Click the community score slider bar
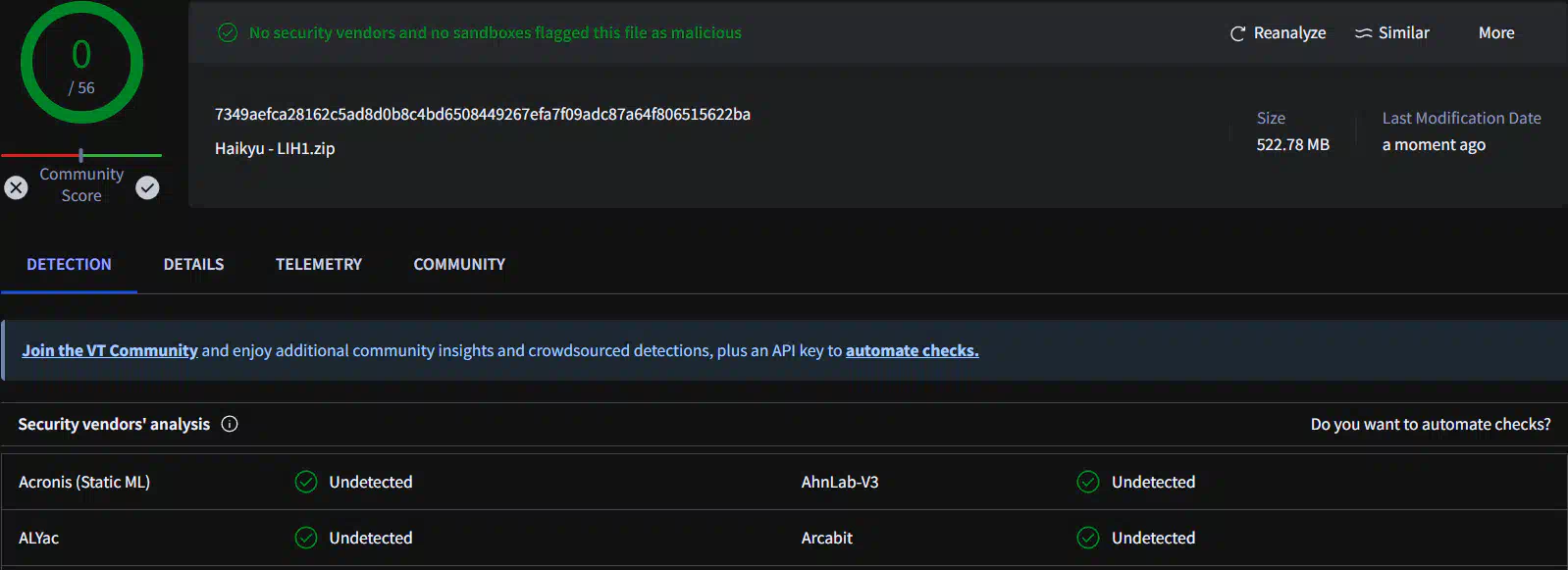 pos(81,155)
